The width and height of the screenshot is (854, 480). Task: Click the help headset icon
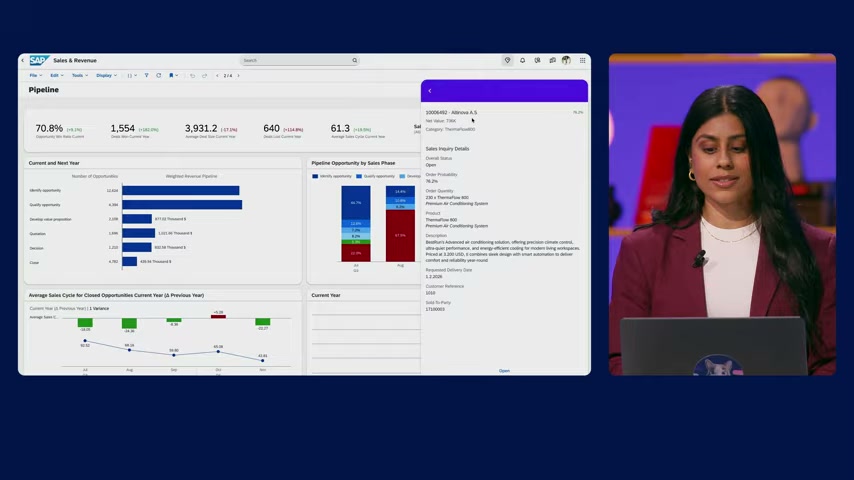point(537,60)
